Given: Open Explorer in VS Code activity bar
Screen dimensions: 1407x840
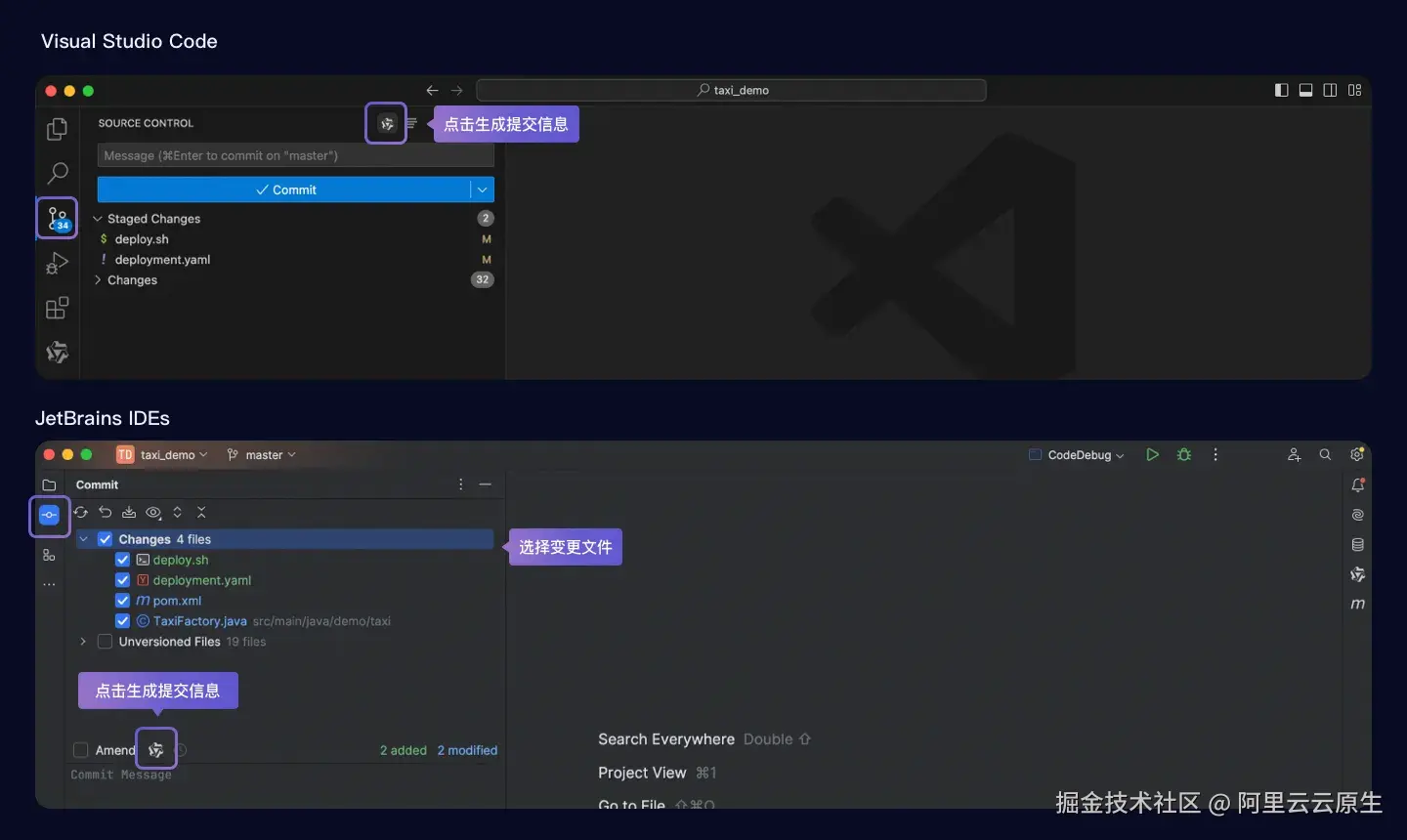Looking at the screenshot, I should [57, 129].
